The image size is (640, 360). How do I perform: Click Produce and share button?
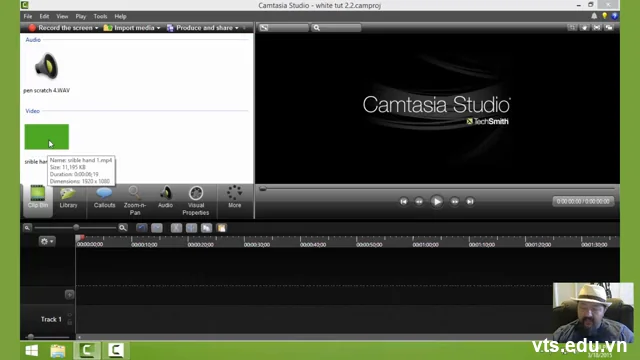coord(200,28)
